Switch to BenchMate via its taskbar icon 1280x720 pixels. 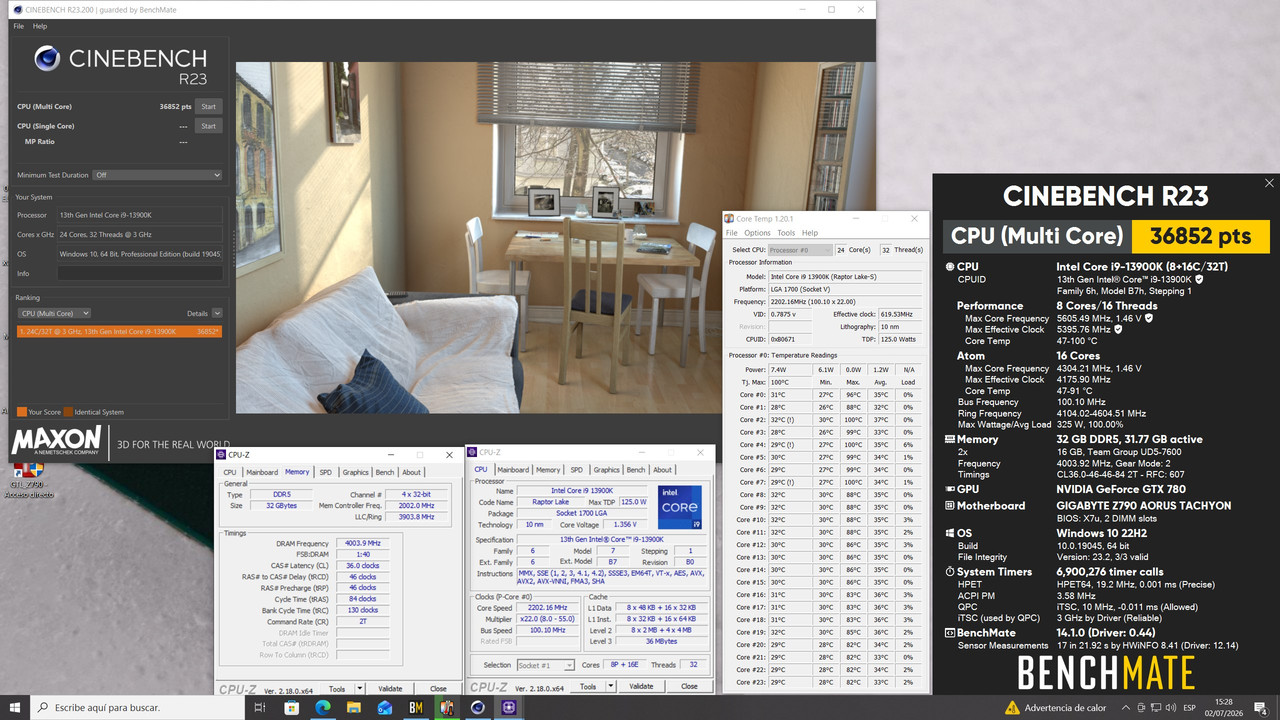(415, 707)
